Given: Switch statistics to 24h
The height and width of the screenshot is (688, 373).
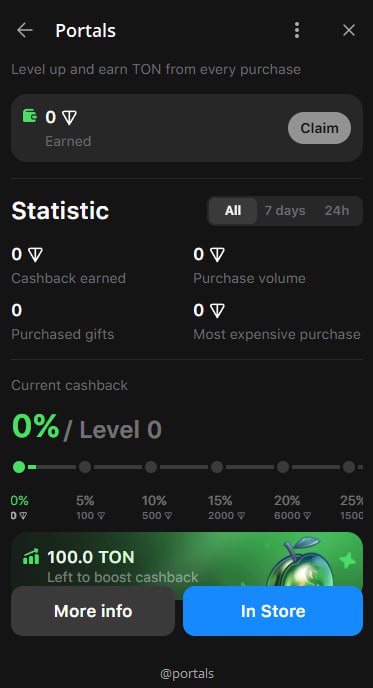Looking at the screenshot, I should click(x=337, y=211).
